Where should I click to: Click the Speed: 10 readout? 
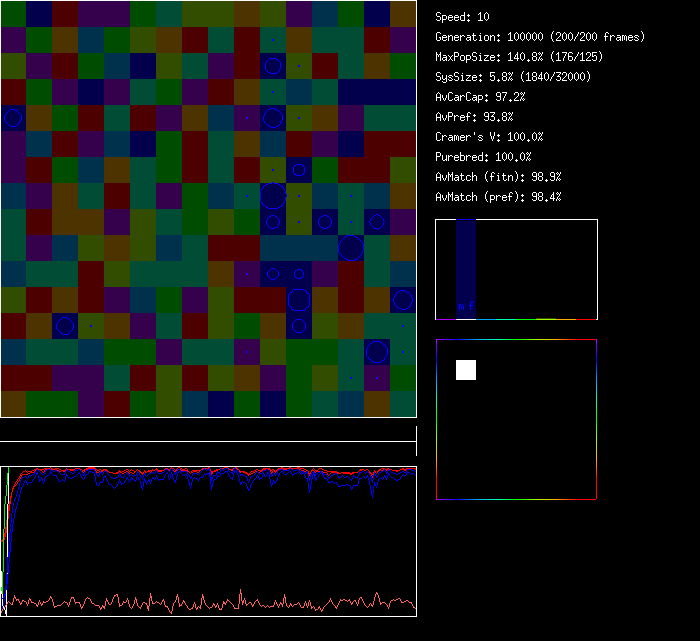[x=462, y=17]
